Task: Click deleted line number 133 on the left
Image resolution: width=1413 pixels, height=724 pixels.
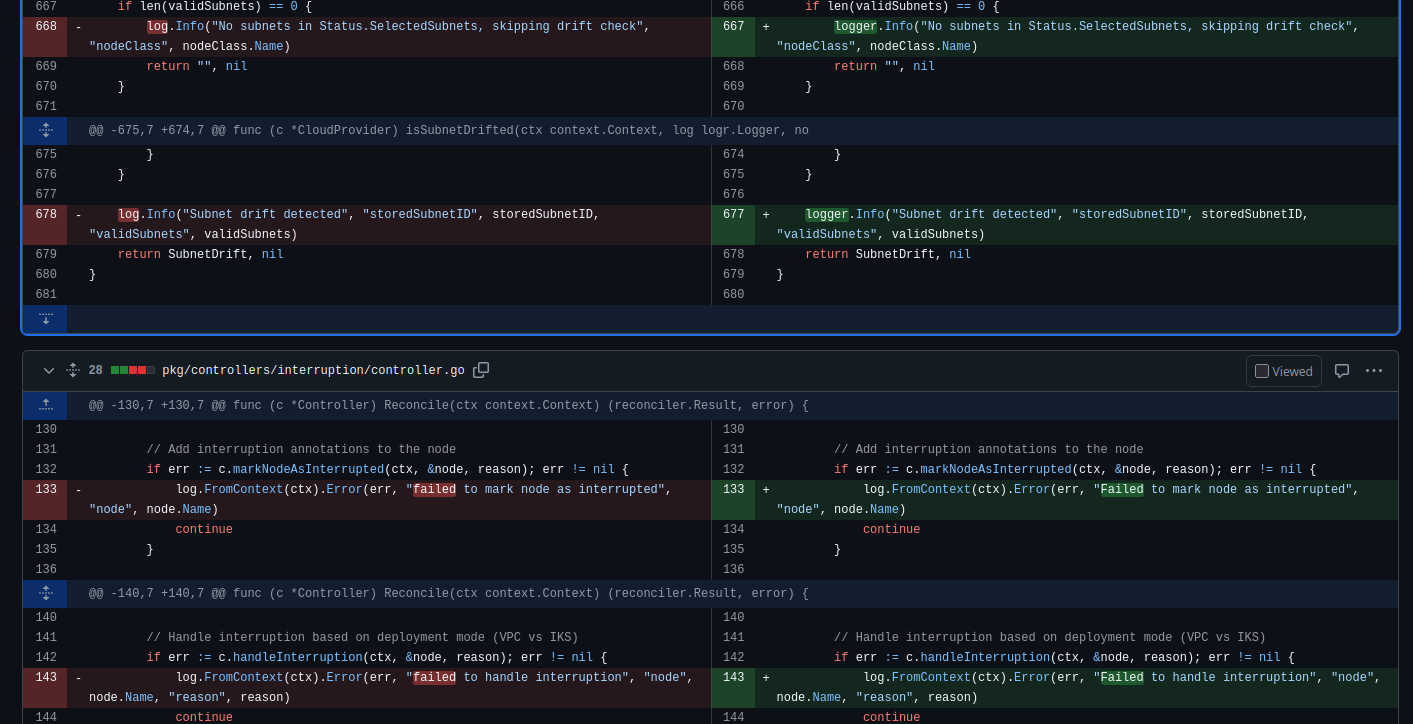Action: 45,490
